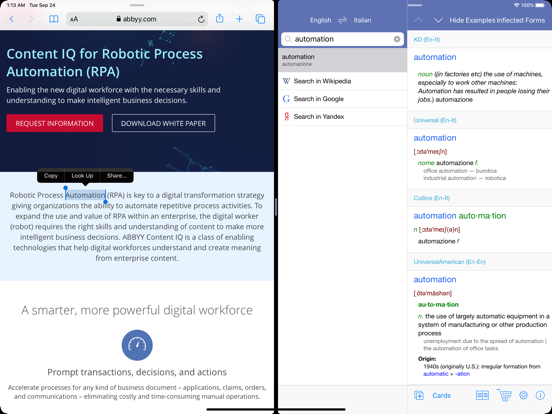Tap battery indicator in status bar

click(x=540, y=5)
